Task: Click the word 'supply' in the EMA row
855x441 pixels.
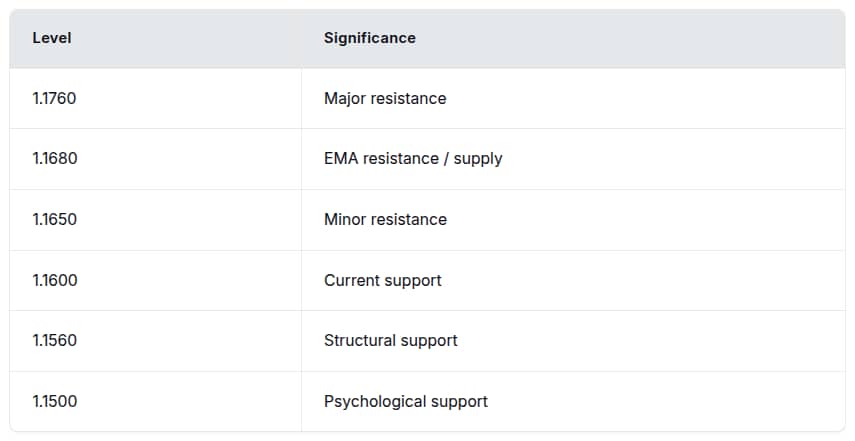Action: point(478,159)
